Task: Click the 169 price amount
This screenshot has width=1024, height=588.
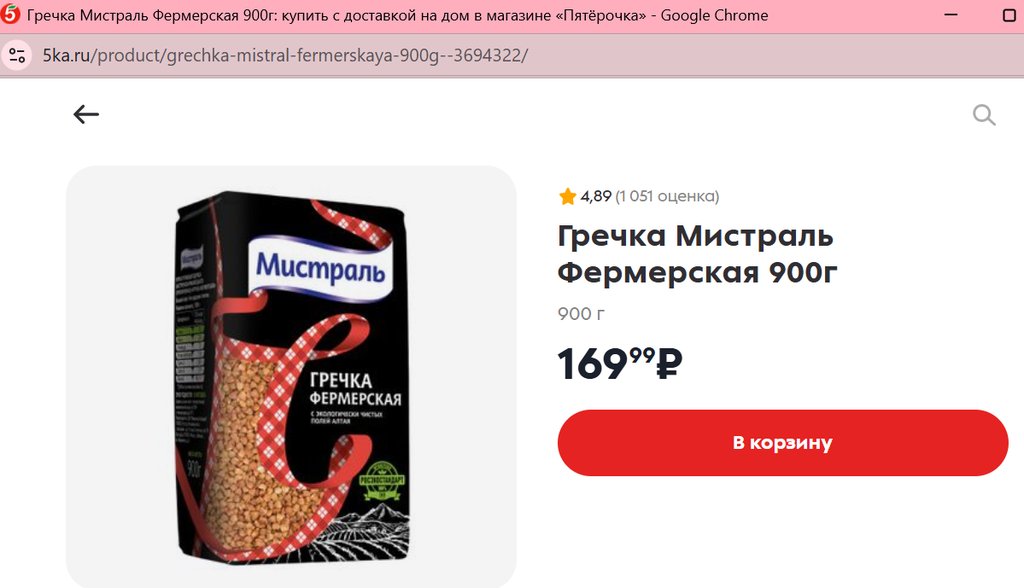Action: (592, 364)
